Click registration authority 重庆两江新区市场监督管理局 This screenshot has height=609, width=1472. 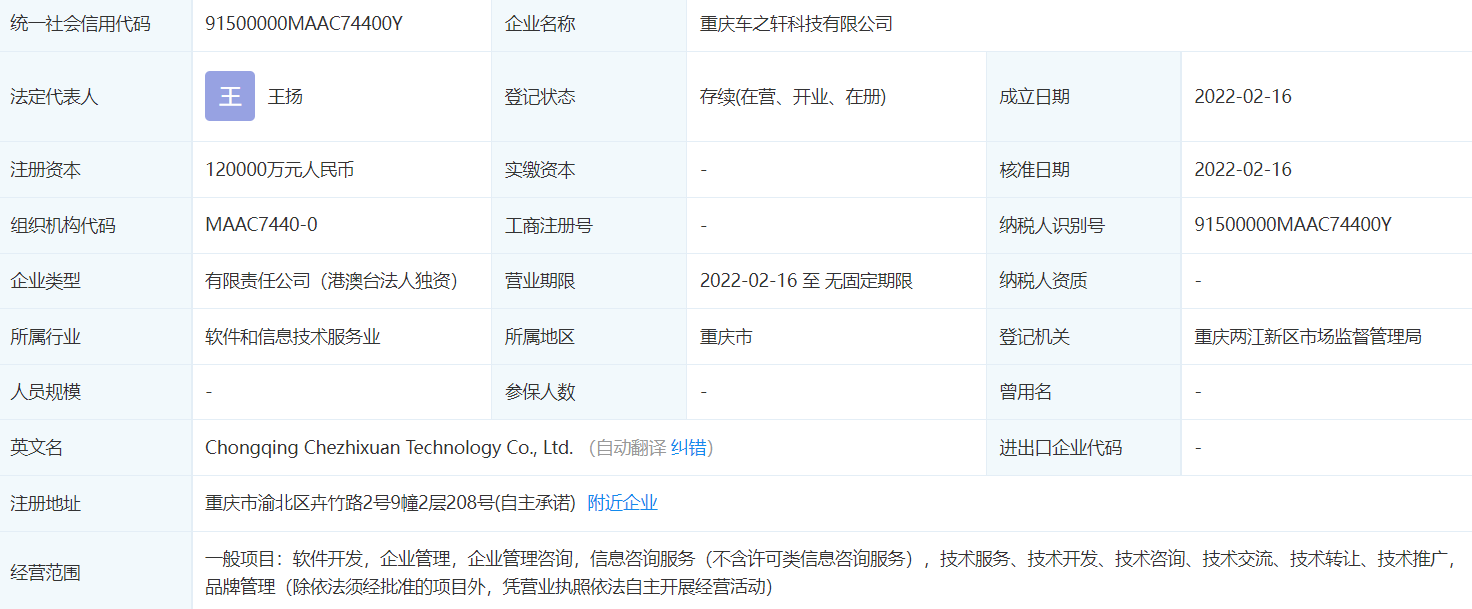[x=1308, y=337]
